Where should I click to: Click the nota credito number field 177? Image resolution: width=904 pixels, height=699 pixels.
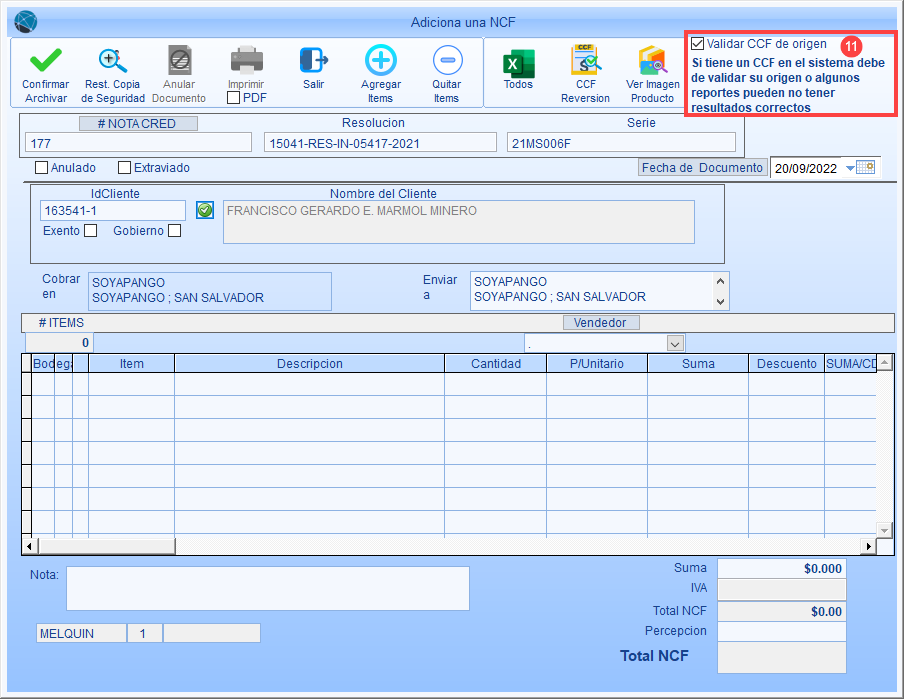pos(138,142)
